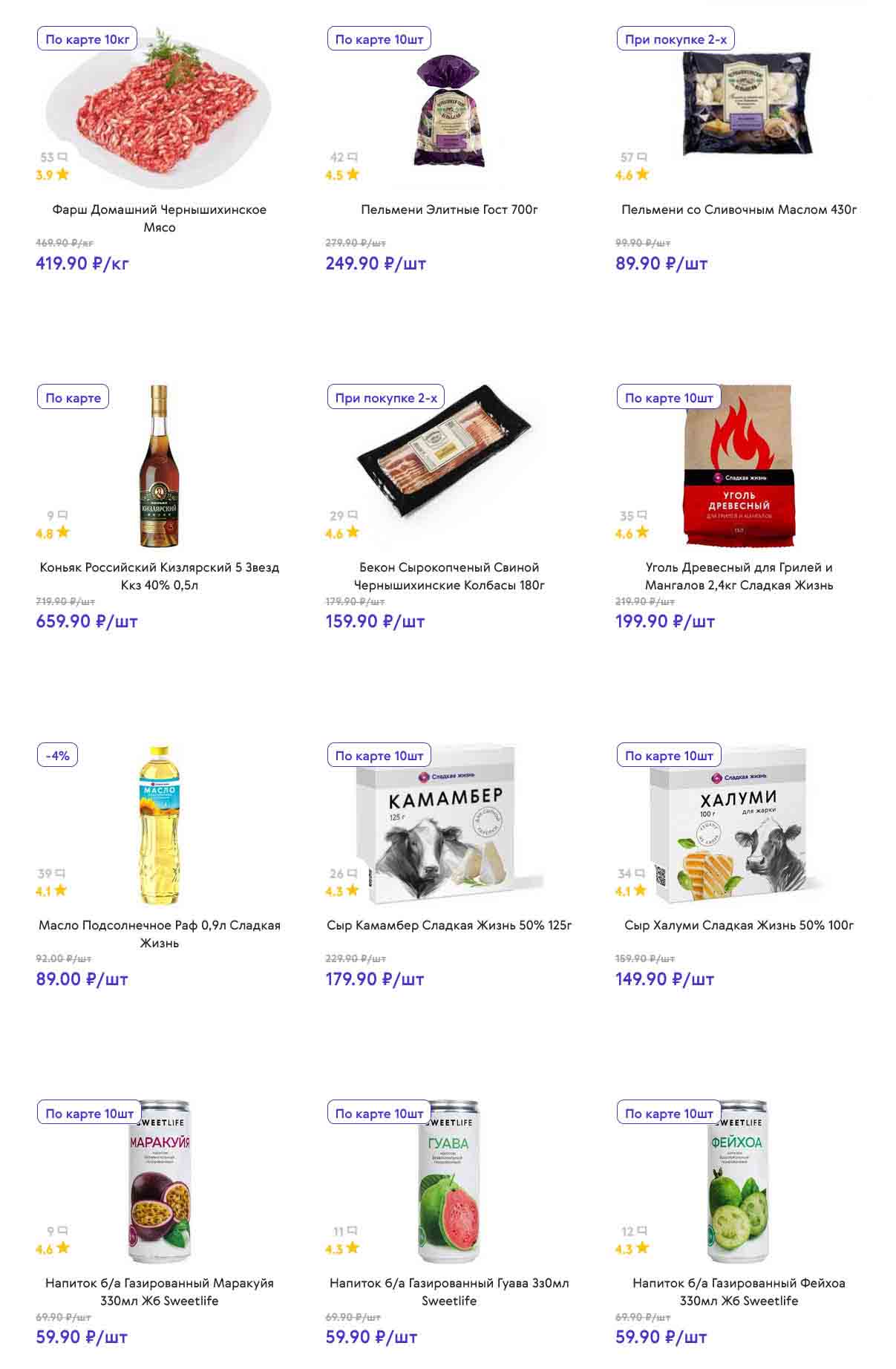This screenshot has width=896, height=1369.
Task: Click the comments icon for Масло Подсолнечное
Action: pos(61,874)
